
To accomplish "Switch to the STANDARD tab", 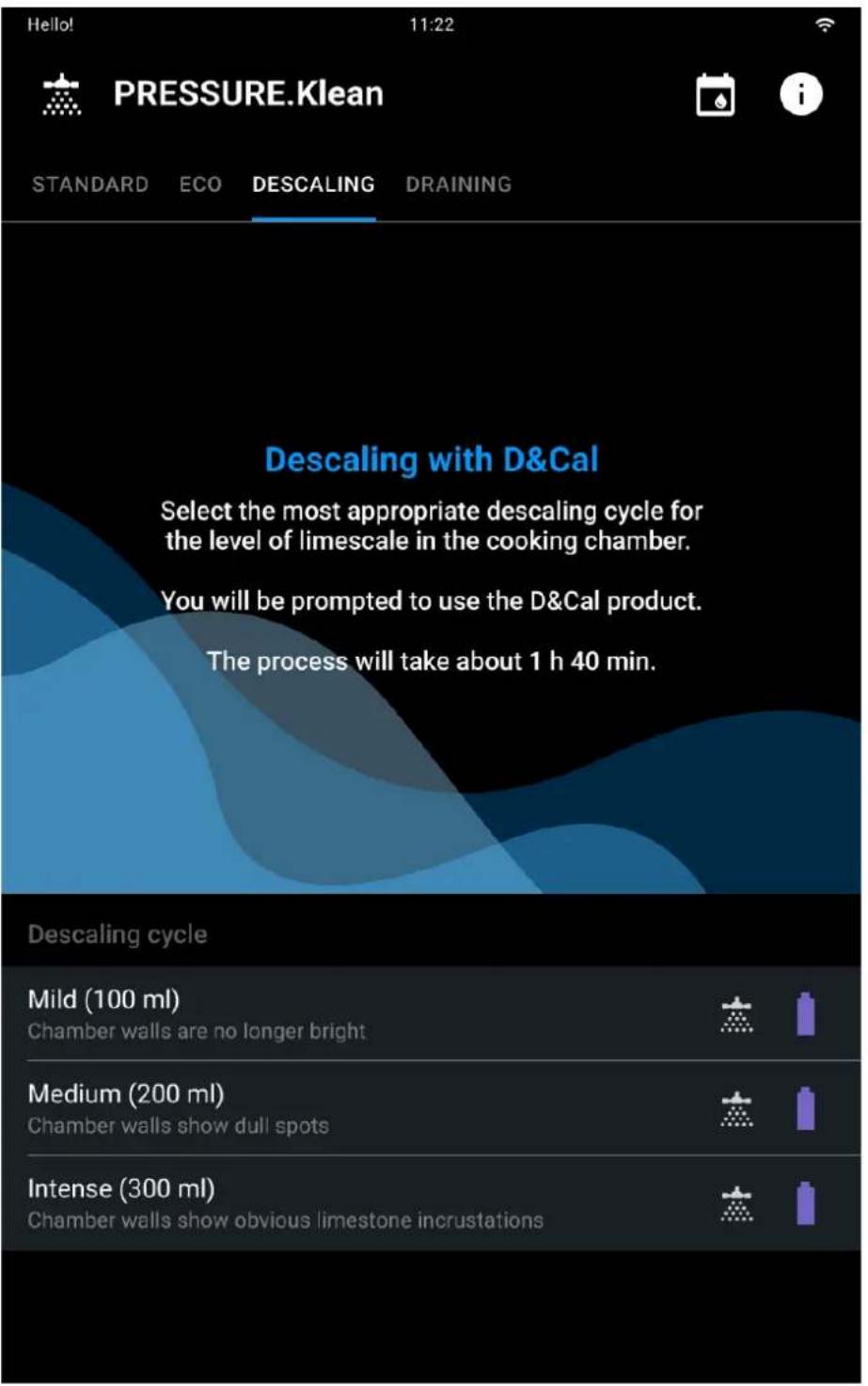I will point(90,184).
